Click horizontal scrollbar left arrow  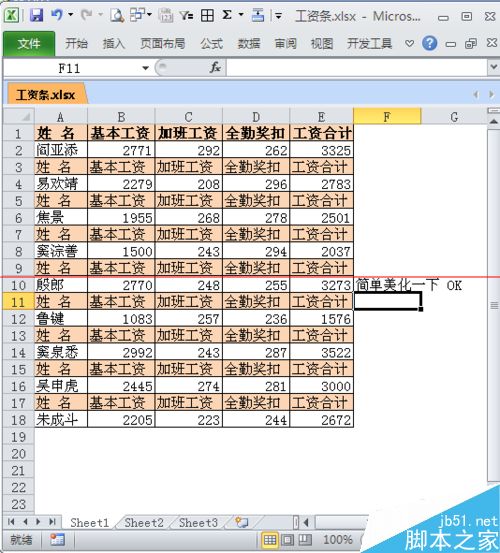pos(306,522)
